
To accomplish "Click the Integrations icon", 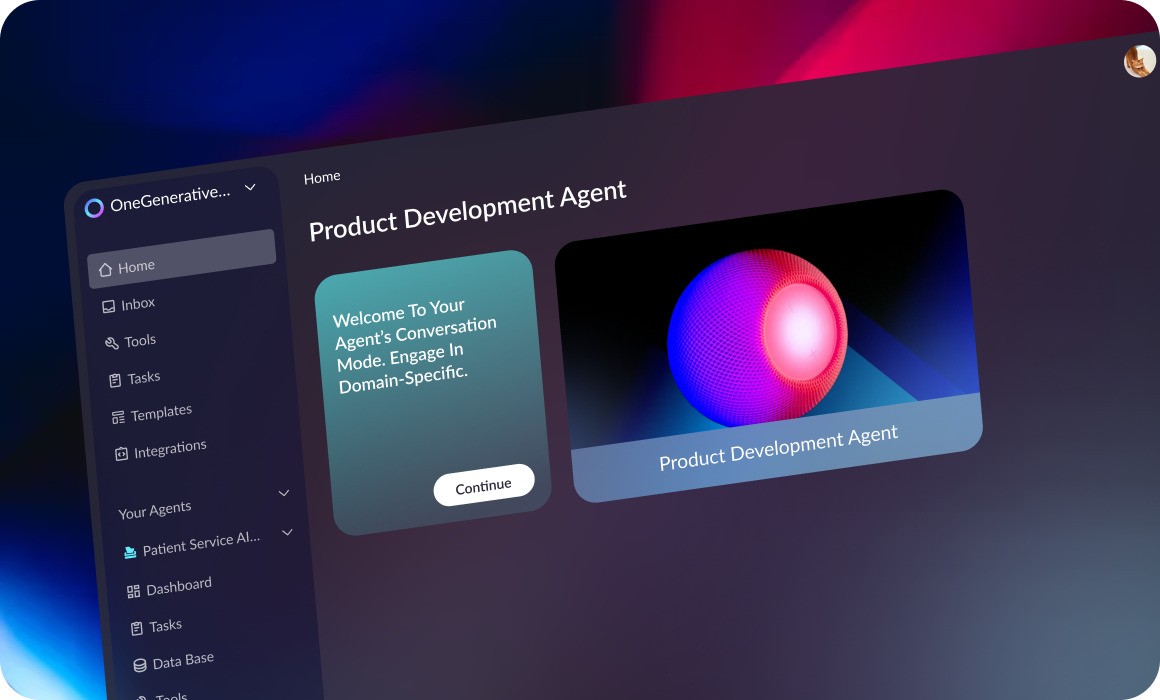I will point(121,454).
